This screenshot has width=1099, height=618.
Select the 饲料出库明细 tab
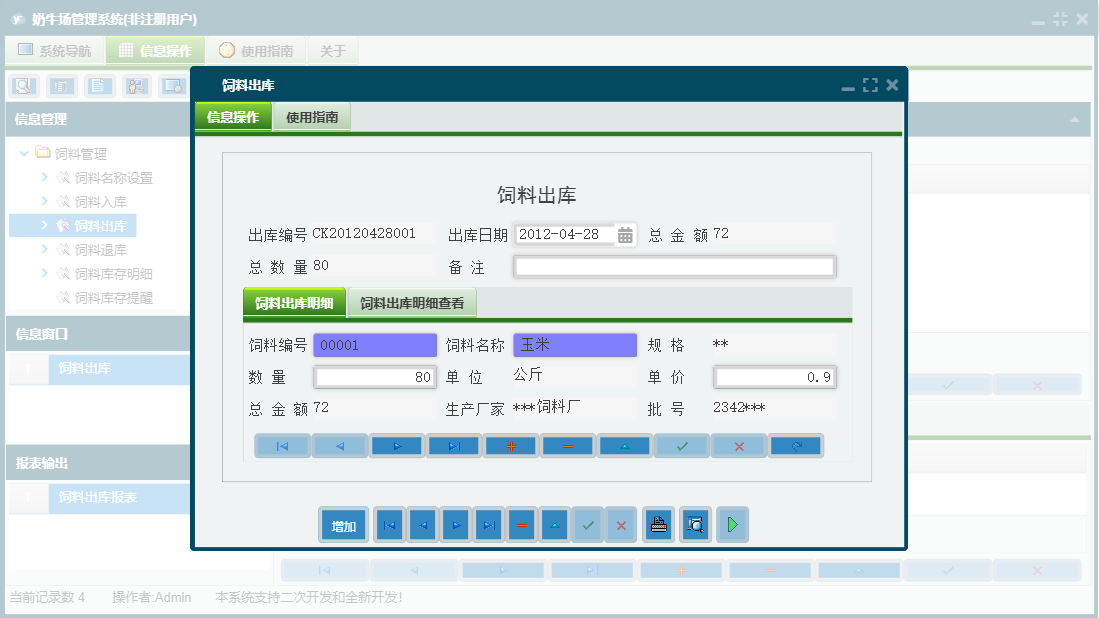[294, 303]
